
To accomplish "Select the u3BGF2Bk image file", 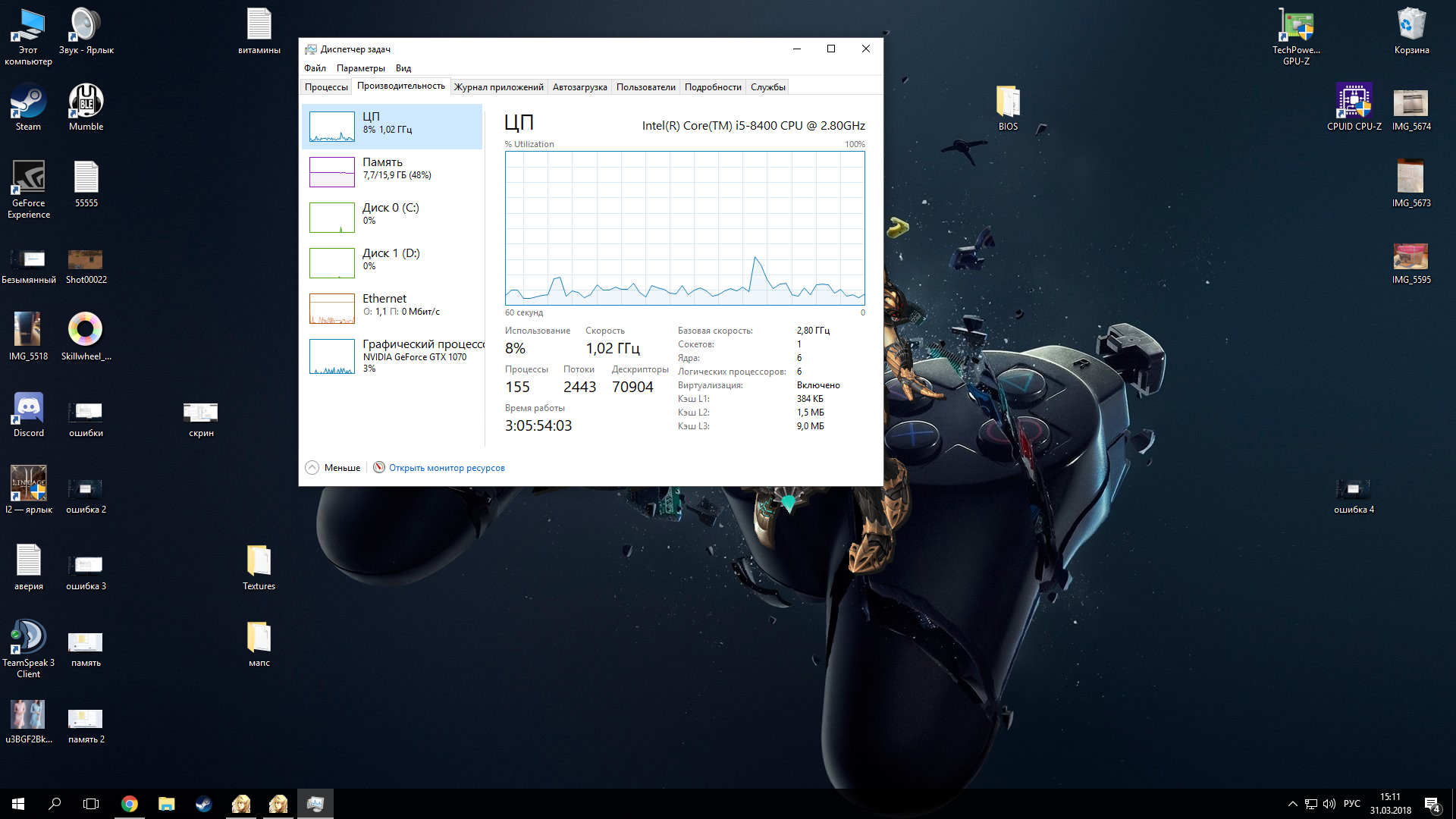I will 29,720.
